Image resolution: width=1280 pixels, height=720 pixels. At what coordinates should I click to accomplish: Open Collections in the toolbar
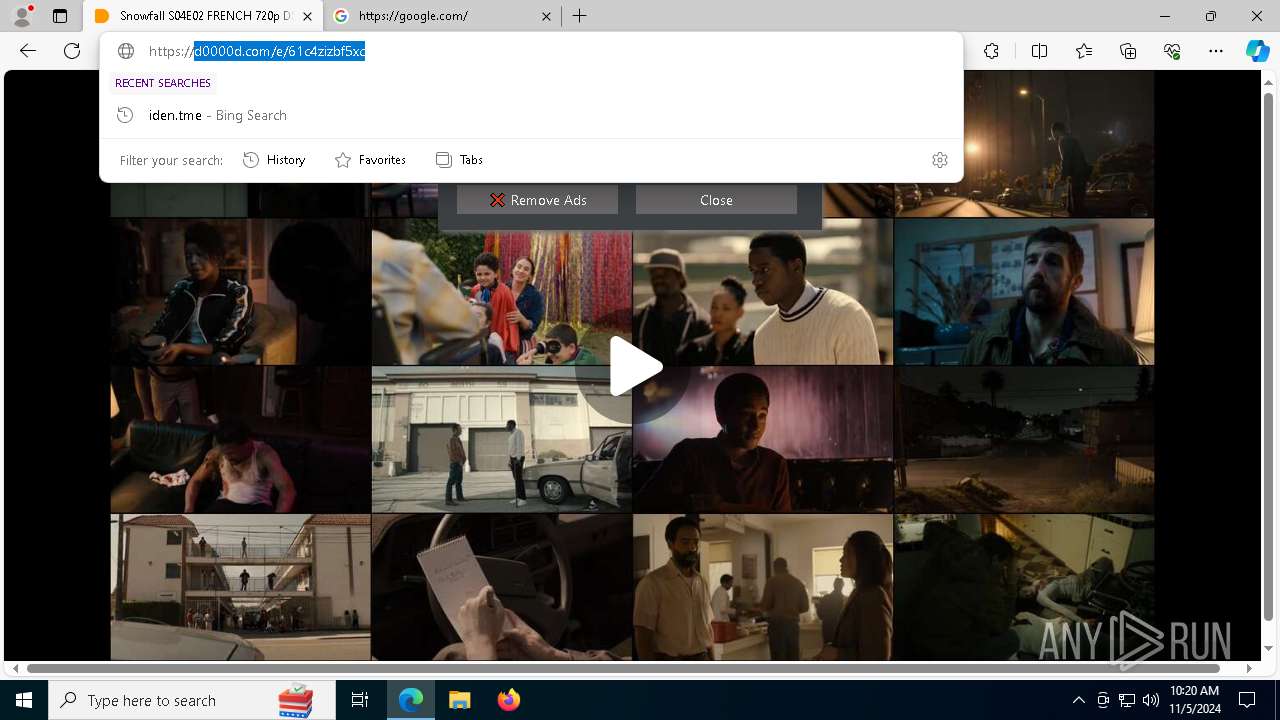(x=1128, y=51)
